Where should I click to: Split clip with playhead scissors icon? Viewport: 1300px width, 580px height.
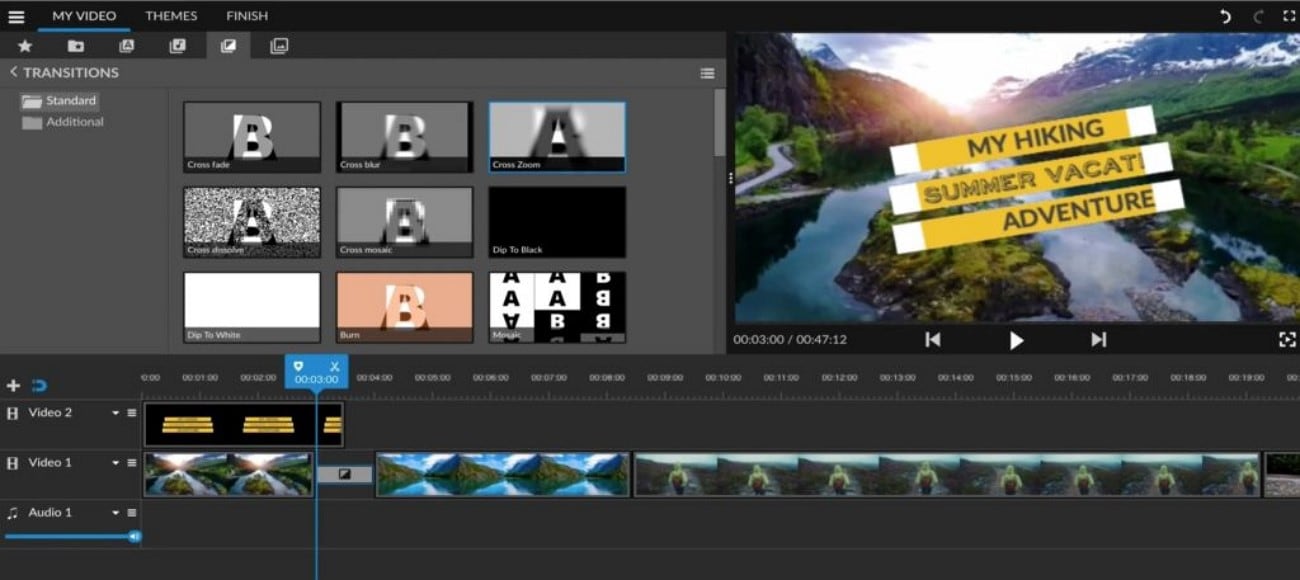(335, 366)
